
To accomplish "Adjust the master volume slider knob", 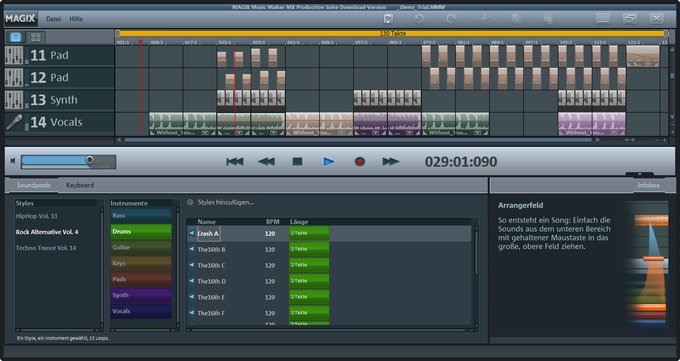I will [89, 160].
